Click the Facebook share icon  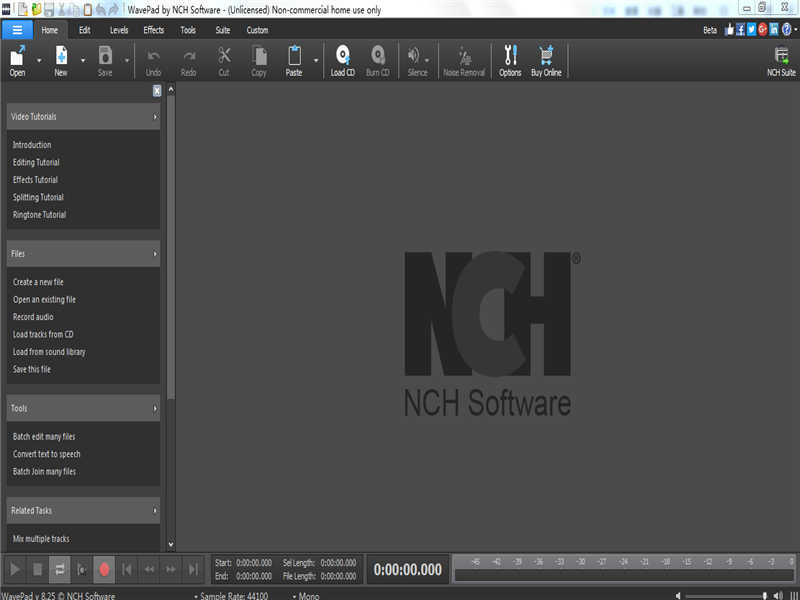pos(740,30)
